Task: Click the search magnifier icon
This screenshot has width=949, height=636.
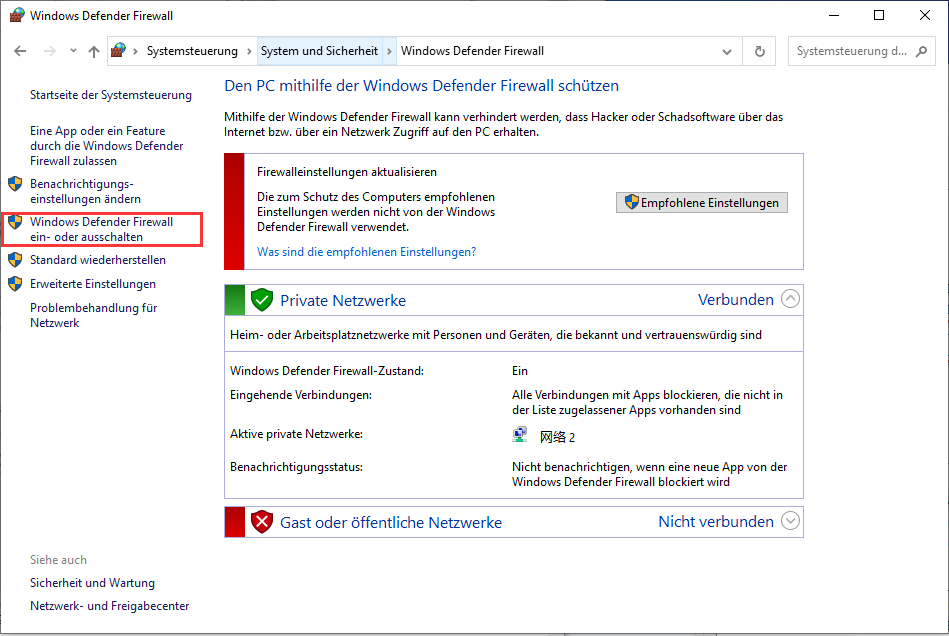Action: pos(921,51)
